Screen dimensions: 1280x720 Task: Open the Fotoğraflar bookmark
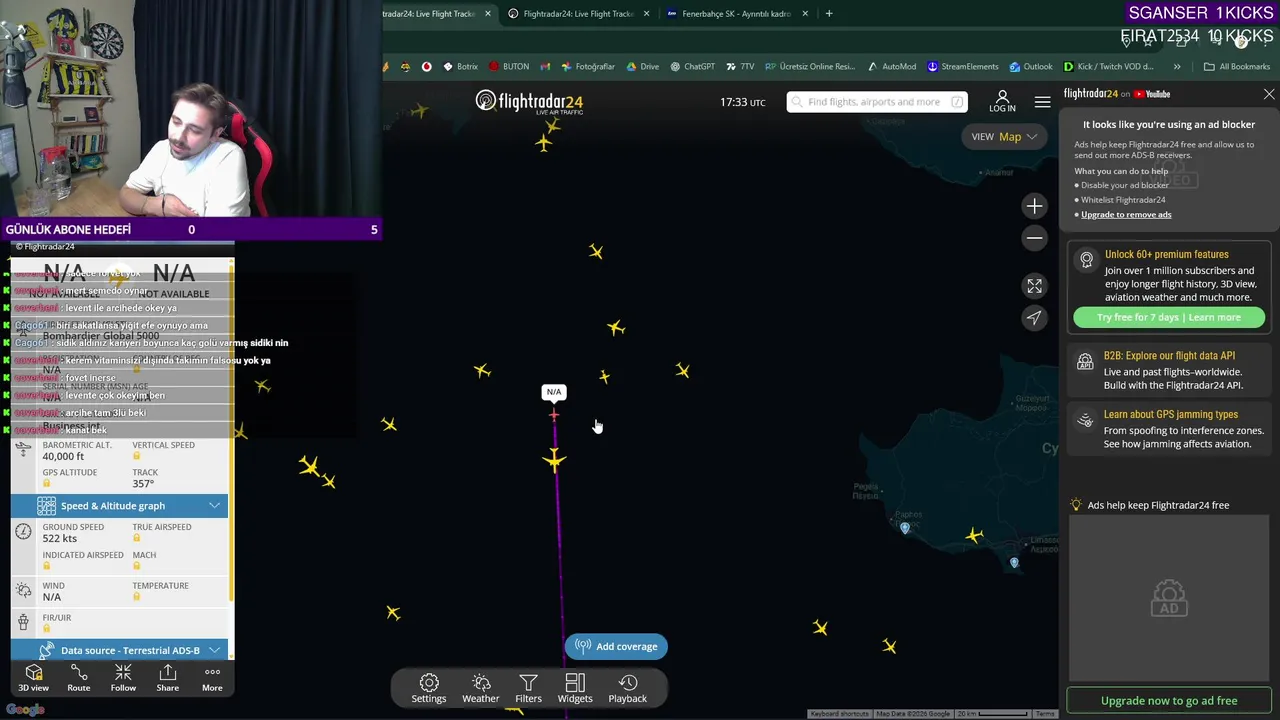point(588,67)
